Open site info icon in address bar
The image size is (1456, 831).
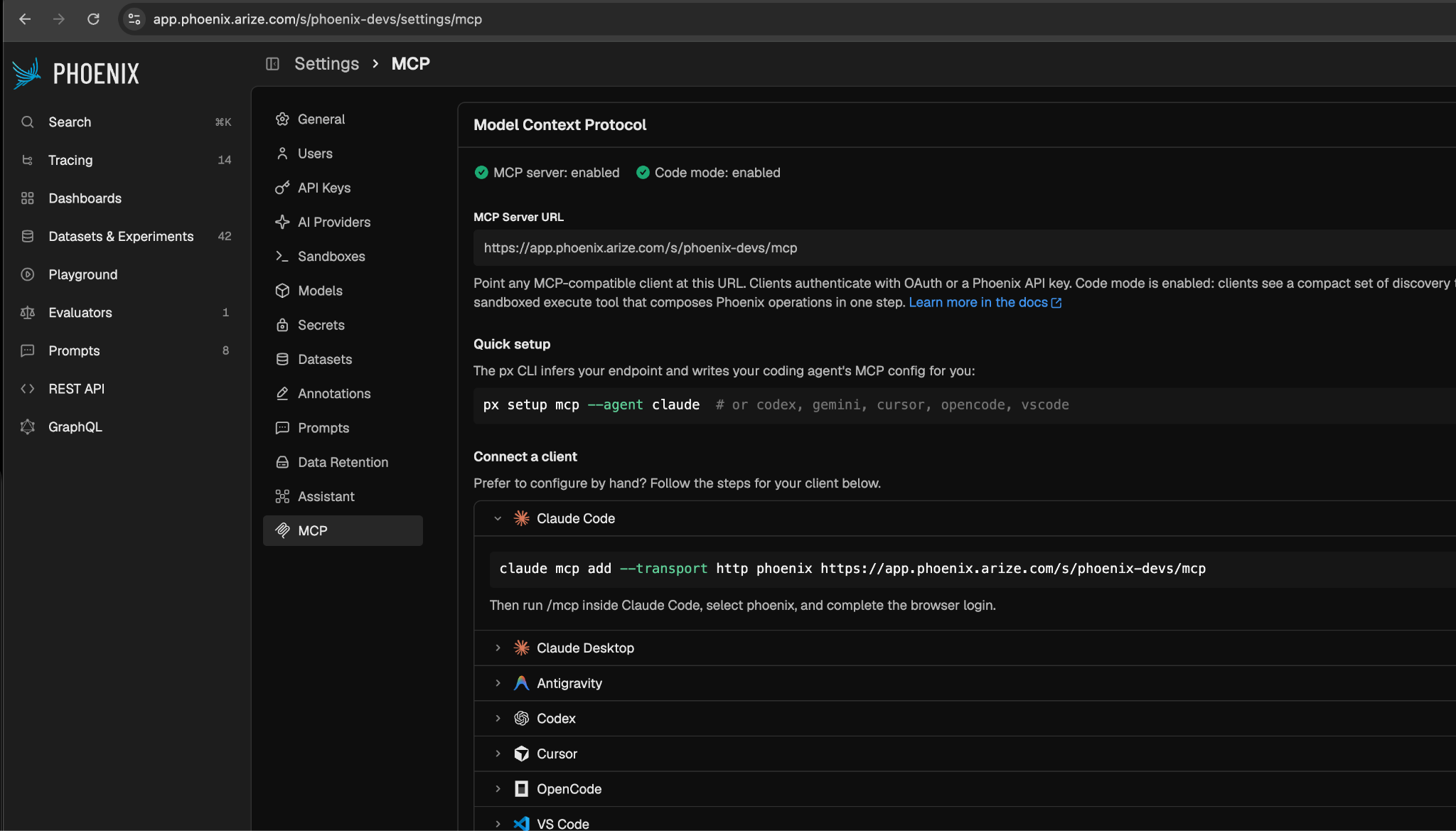[x=134, y=19]
